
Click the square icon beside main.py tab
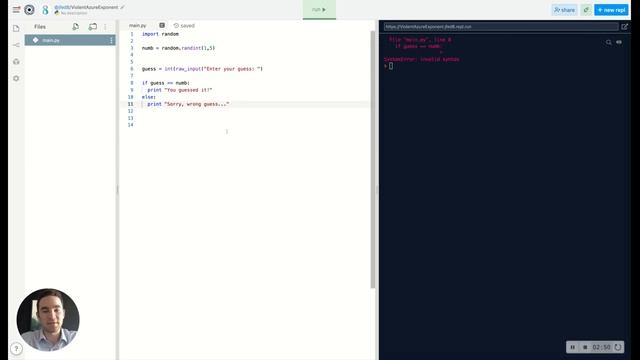point(162,25)
